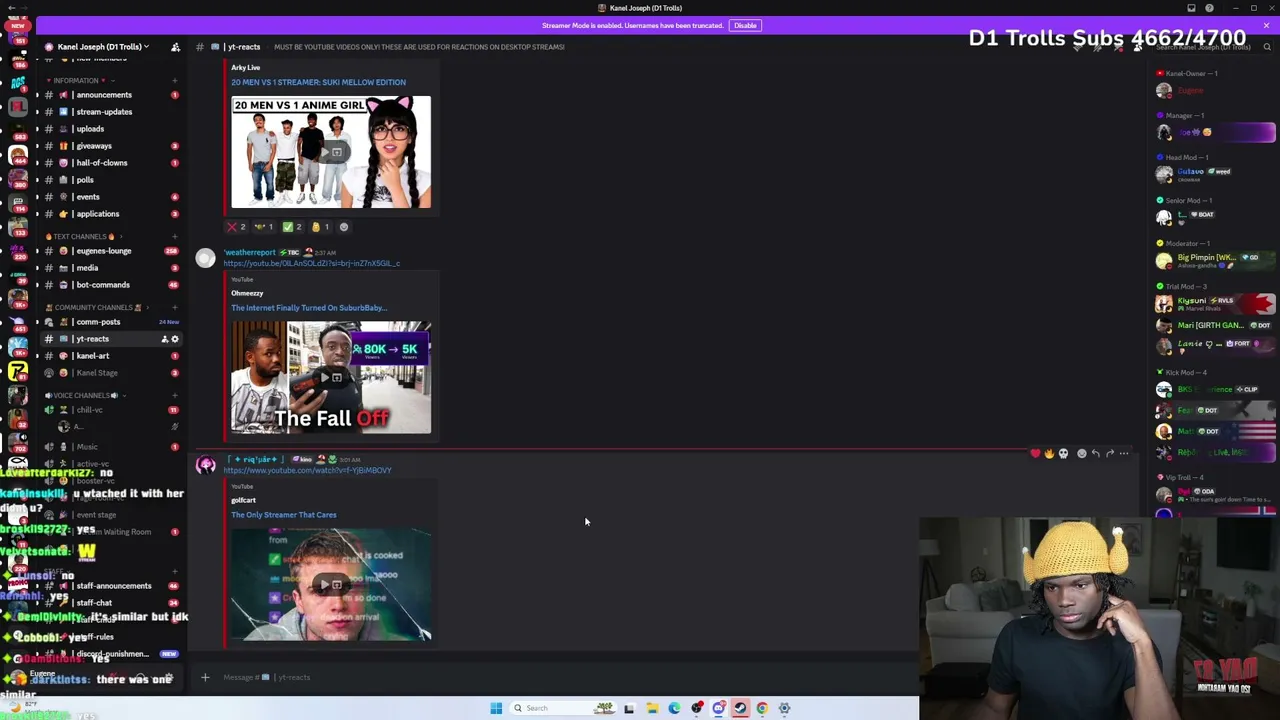Open Discord help icon in title bar
Screen dimensions: 1280x720
tap(1209, 8)
